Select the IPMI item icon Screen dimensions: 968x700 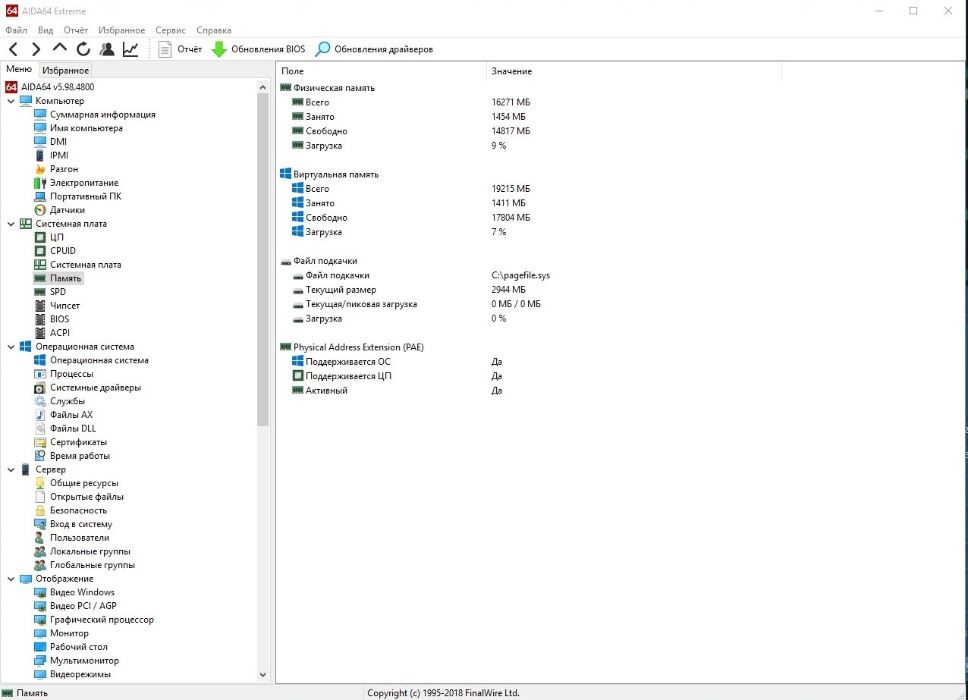click(x=40, y=155)
